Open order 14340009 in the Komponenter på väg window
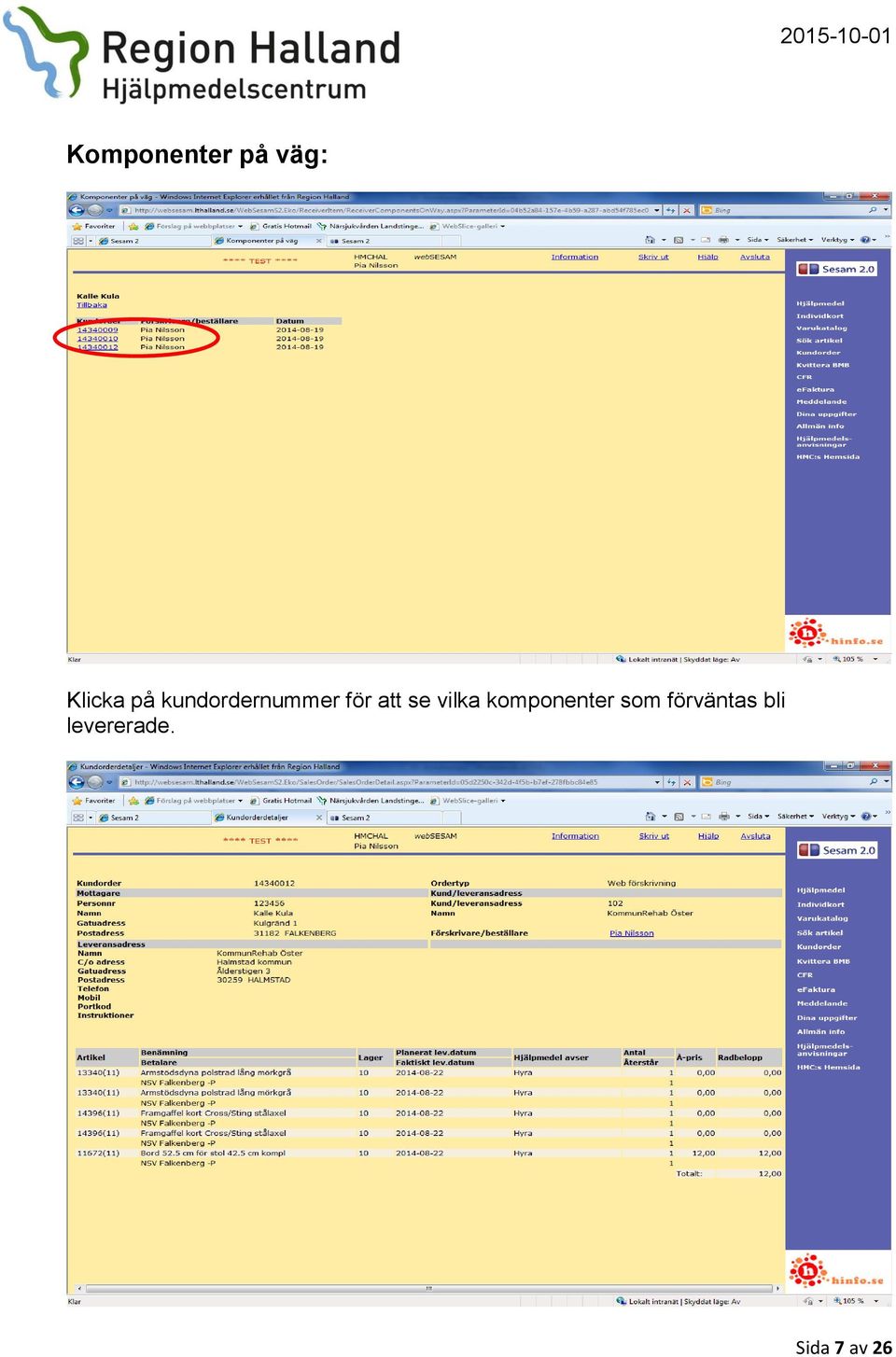 [97, 330]
